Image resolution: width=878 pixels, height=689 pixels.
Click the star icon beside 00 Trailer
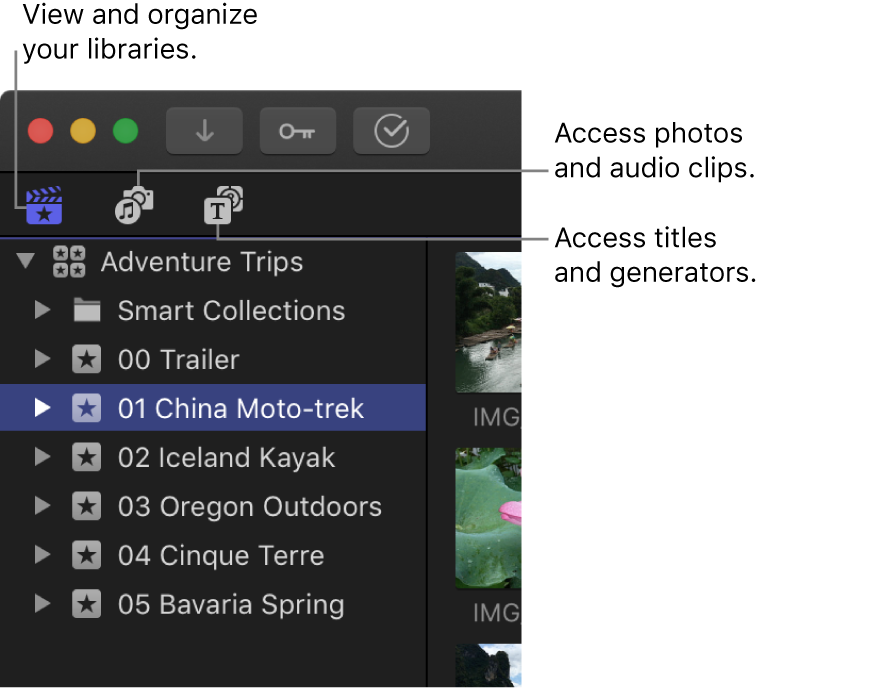point(87,359)
